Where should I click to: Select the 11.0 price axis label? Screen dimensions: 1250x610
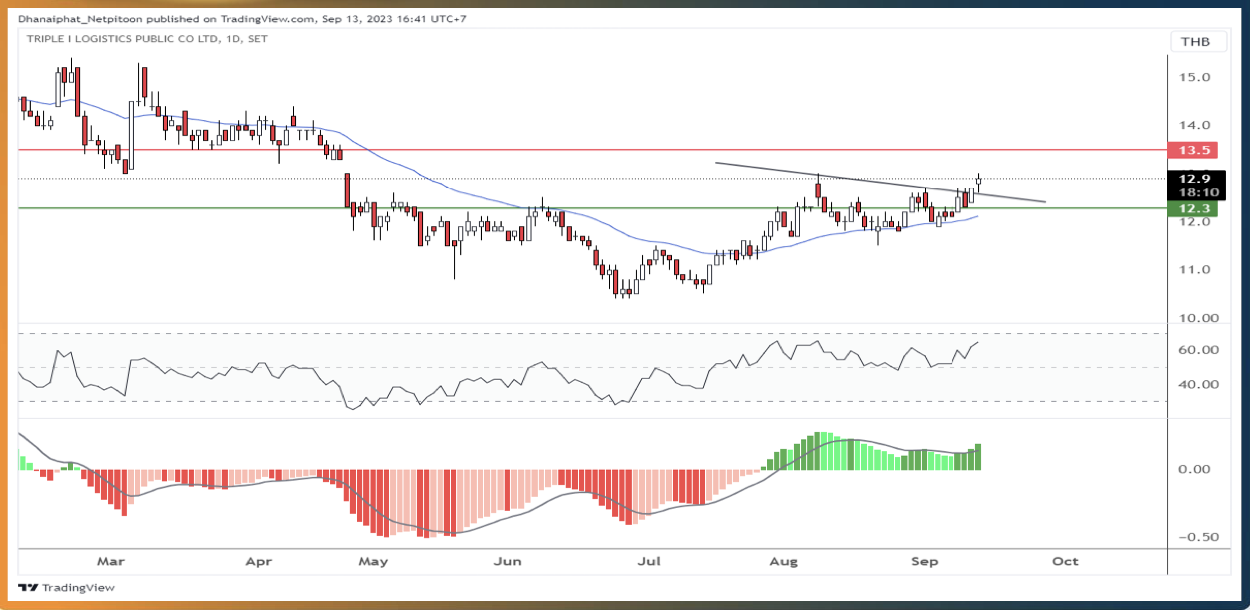1195,270
